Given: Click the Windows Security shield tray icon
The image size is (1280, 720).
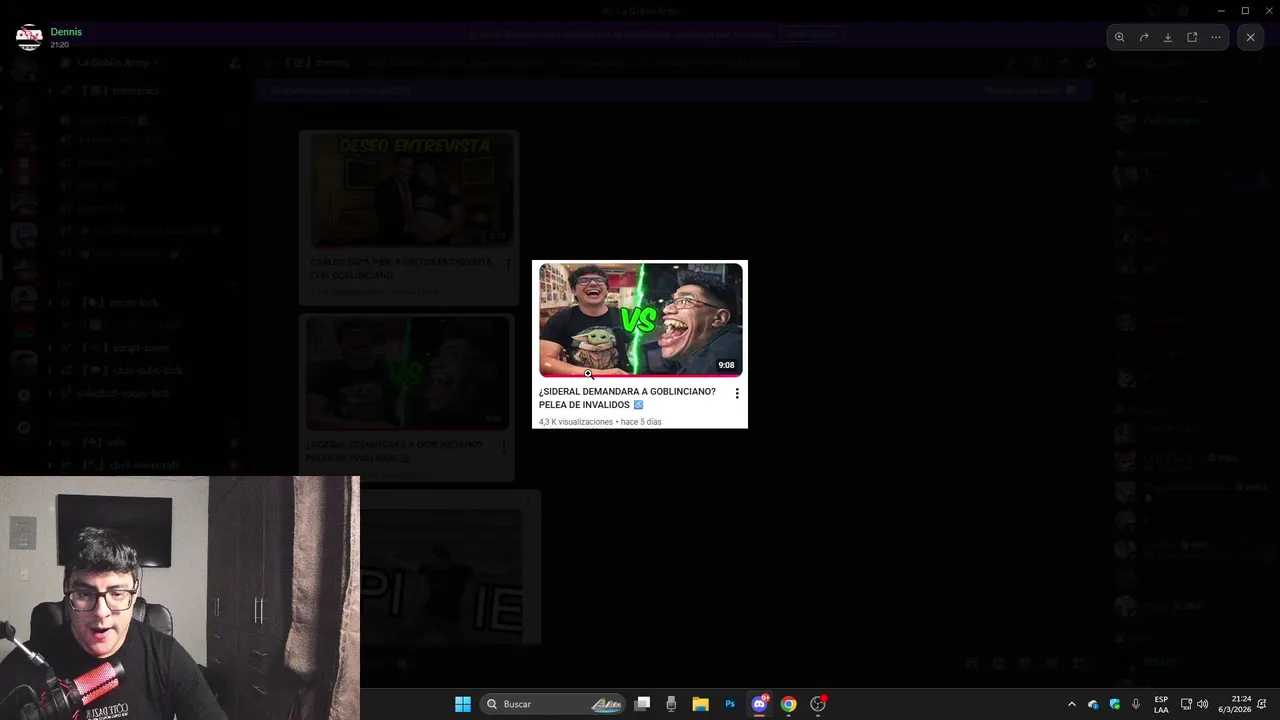Looking at the screenshot, I should click(x=1115, y=704).
